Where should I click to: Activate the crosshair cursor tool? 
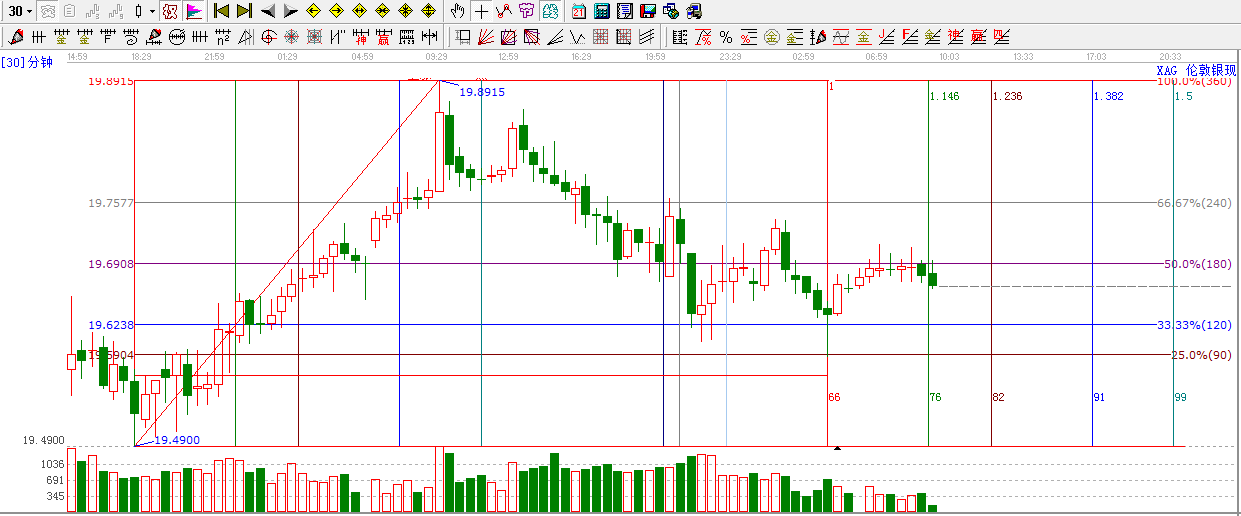481,11
